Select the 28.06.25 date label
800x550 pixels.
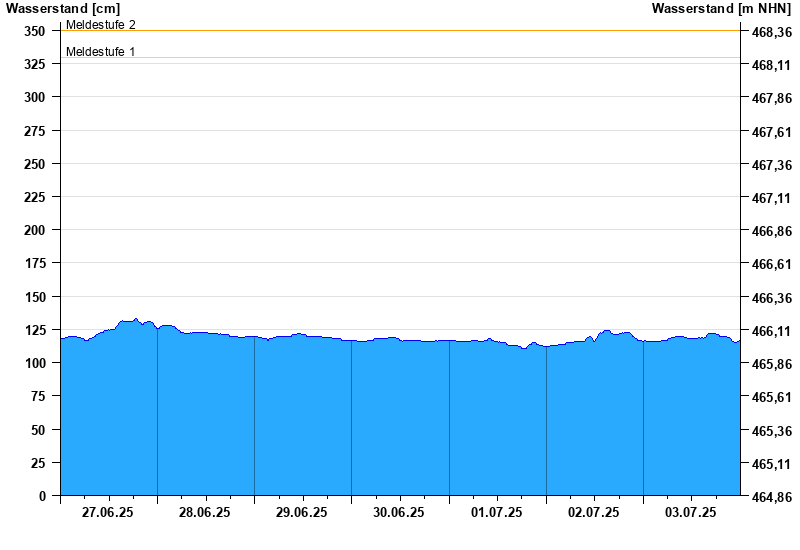coord(205,512)
